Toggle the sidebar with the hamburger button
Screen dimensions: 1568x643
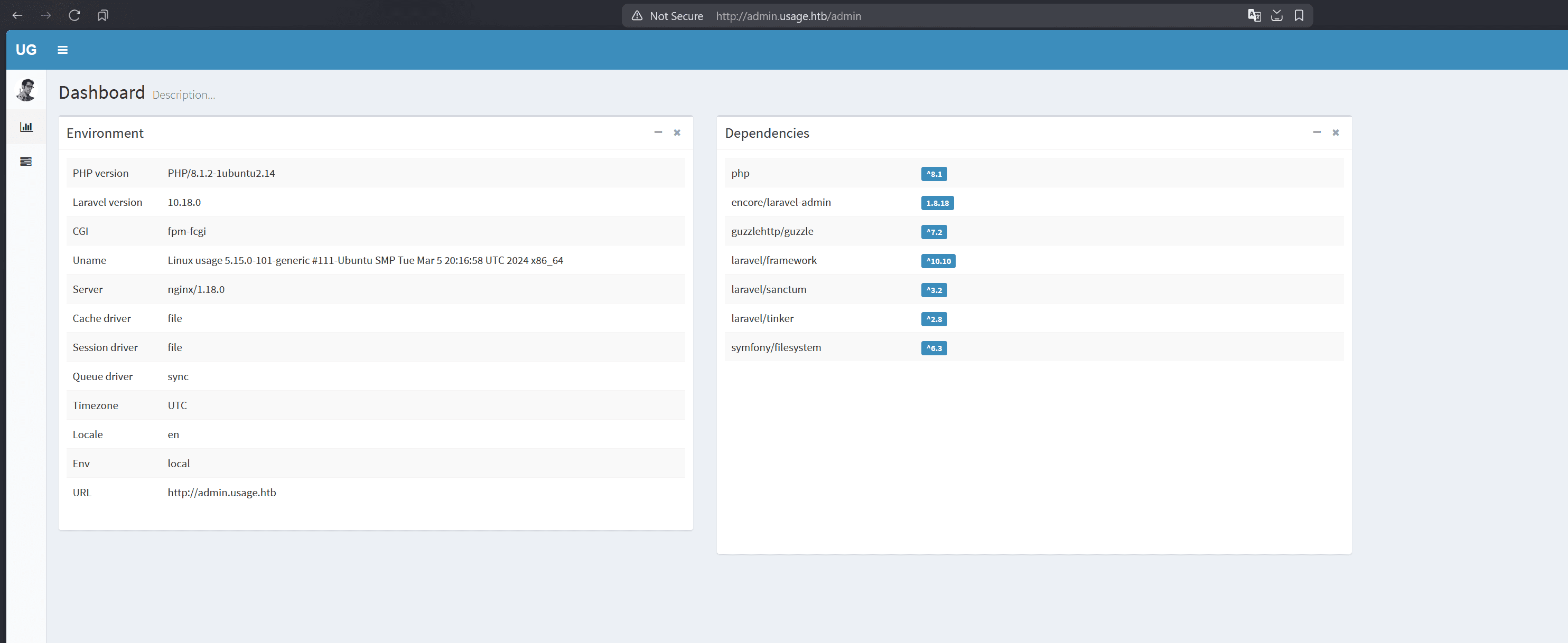click(x=62, y=49)
